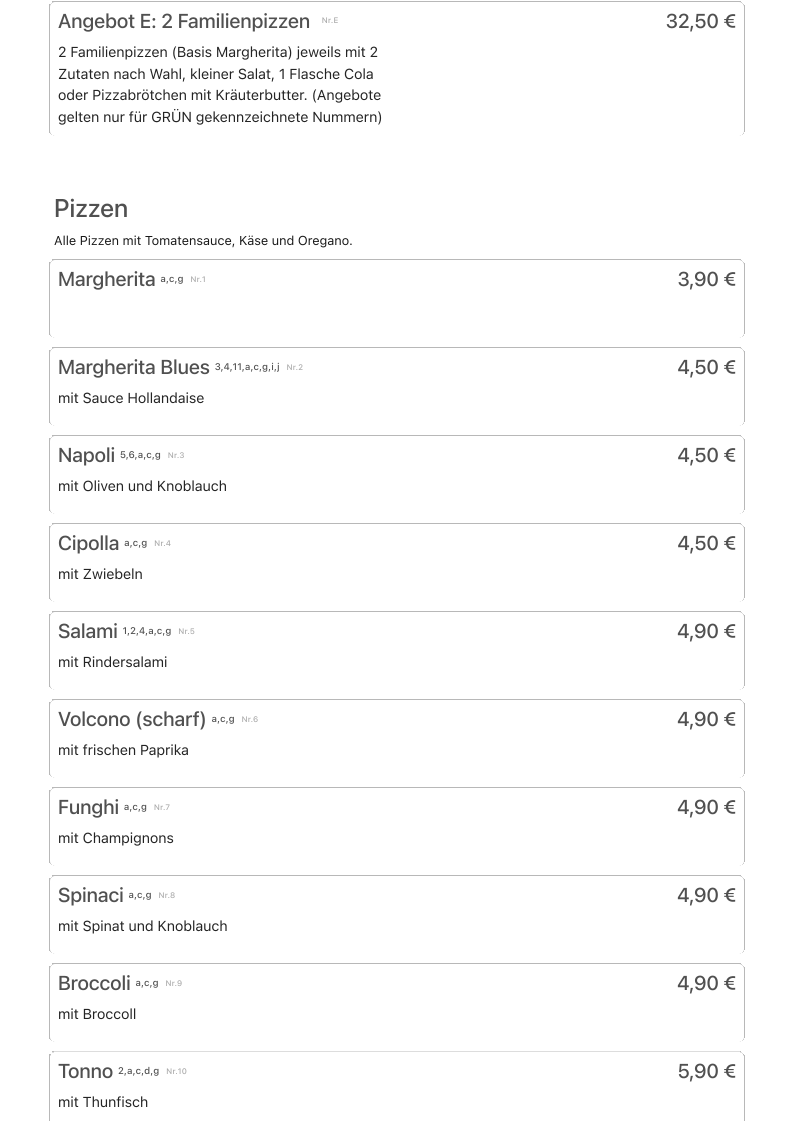This screenshot has width=793, height=1122.
Task: Select the Margherita pizza item
Action: (107, 280)
